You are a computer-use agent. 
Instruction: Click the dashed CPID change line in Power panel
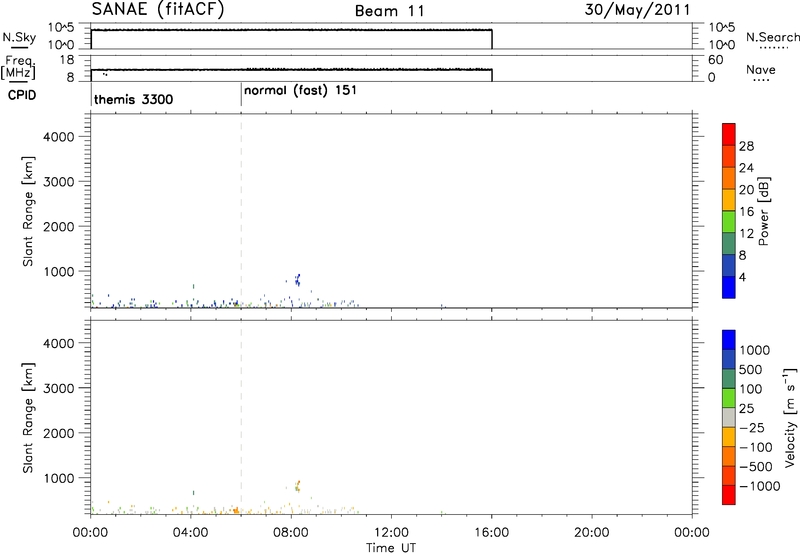point(241,211)
